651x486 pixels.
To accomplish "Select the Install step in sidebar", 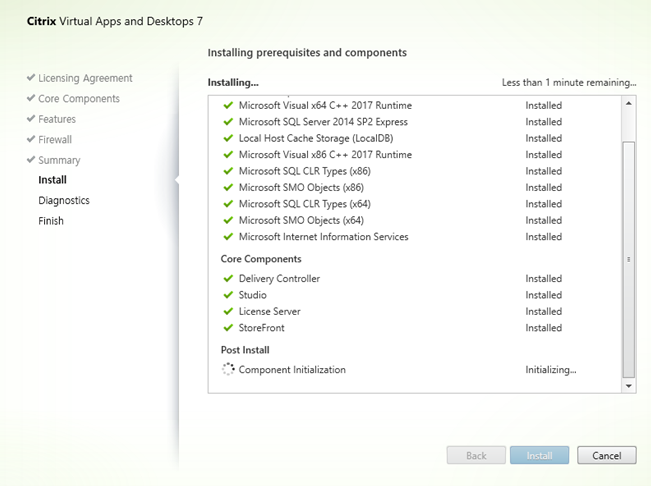I will (52, 180).
